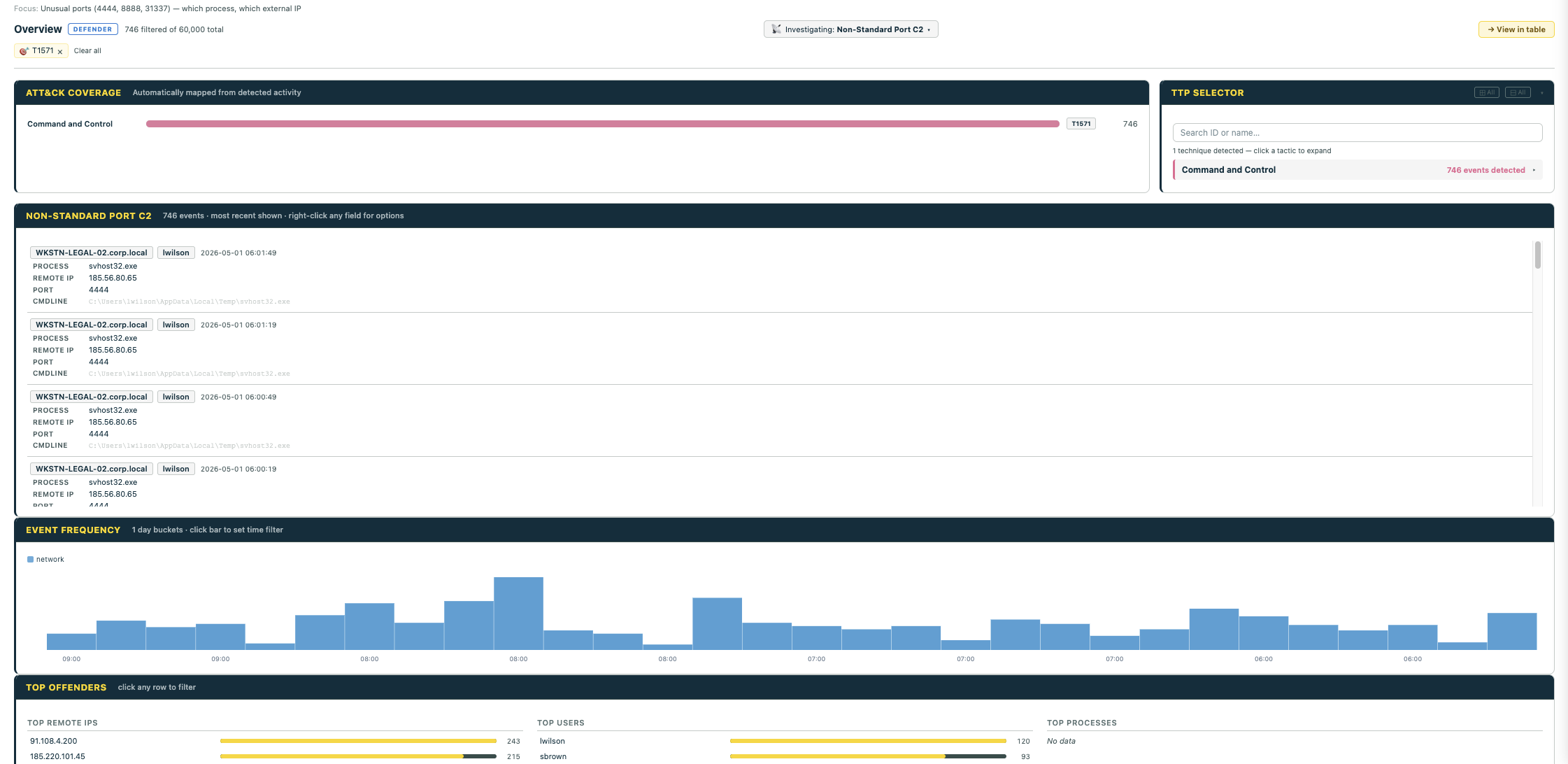Click the ATT&CK COVERAGE panel header
This screenshot has width=1568, height=764.
[582, 92]
